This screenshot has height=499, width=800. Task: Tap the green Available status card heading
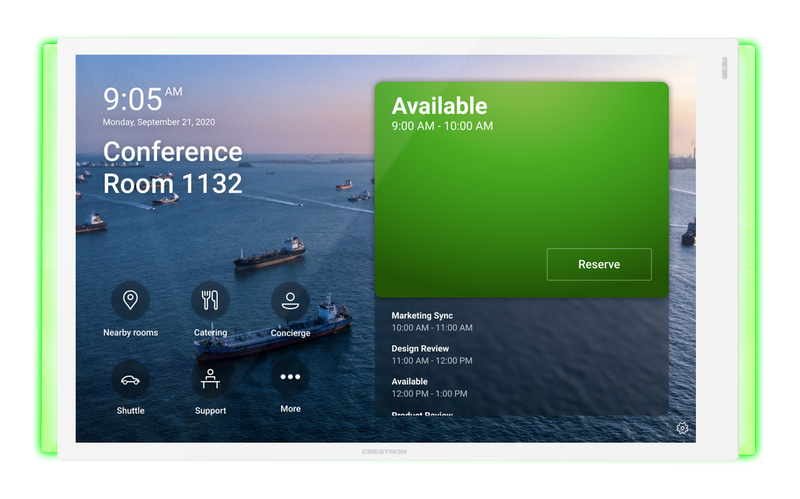(x=439, y=106)
